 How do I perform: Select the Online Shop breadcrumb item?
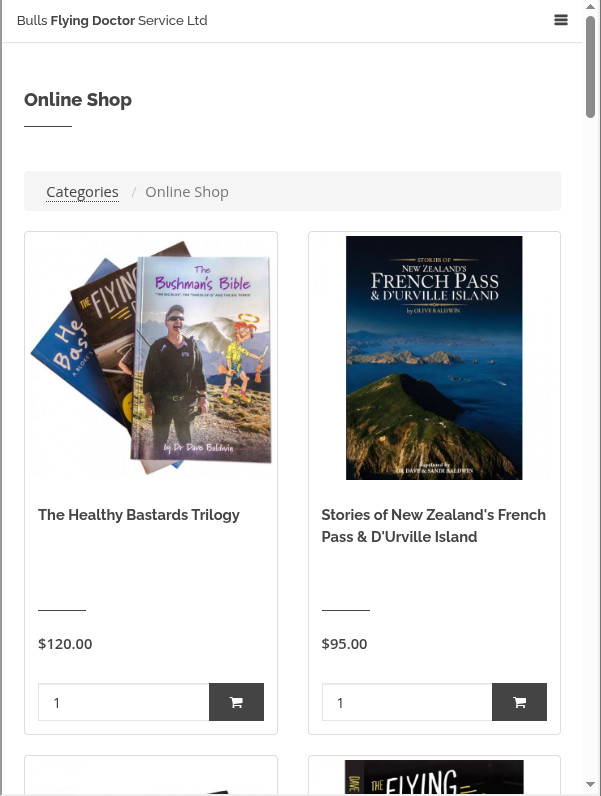pyautogui.click(x=187, y=192)
